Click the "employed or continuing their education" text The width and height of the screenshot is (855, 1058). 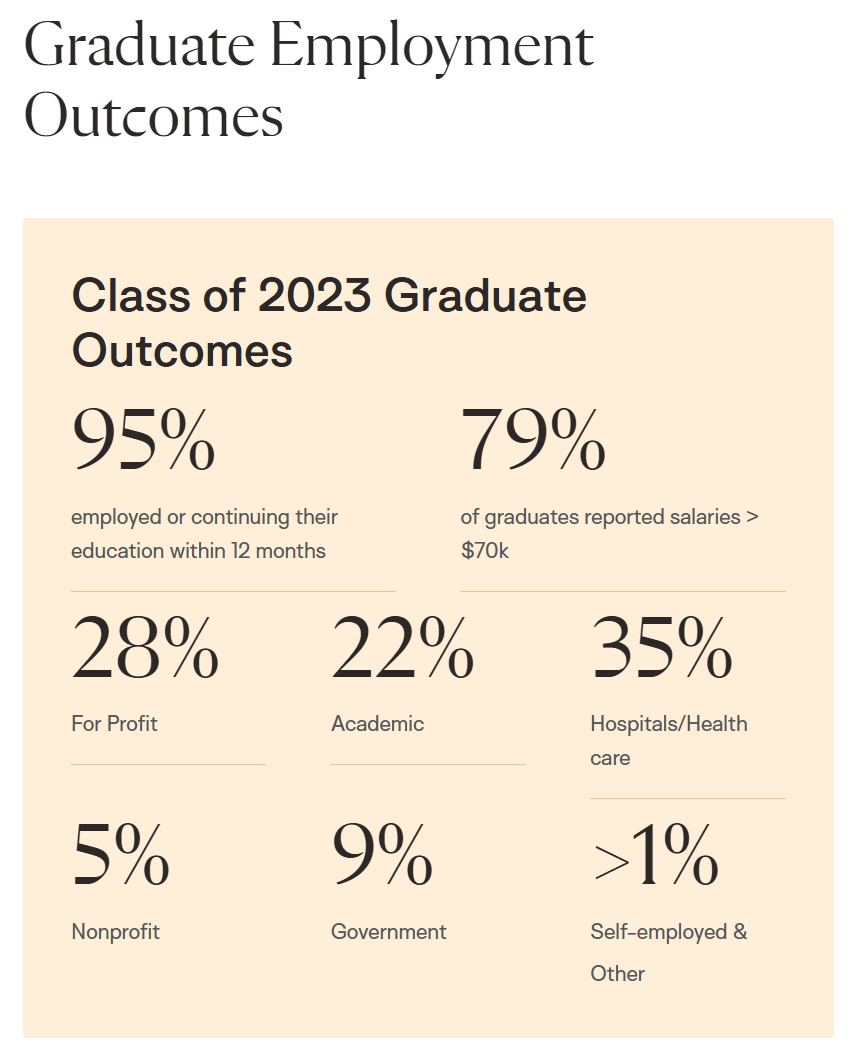pos(204,534)
